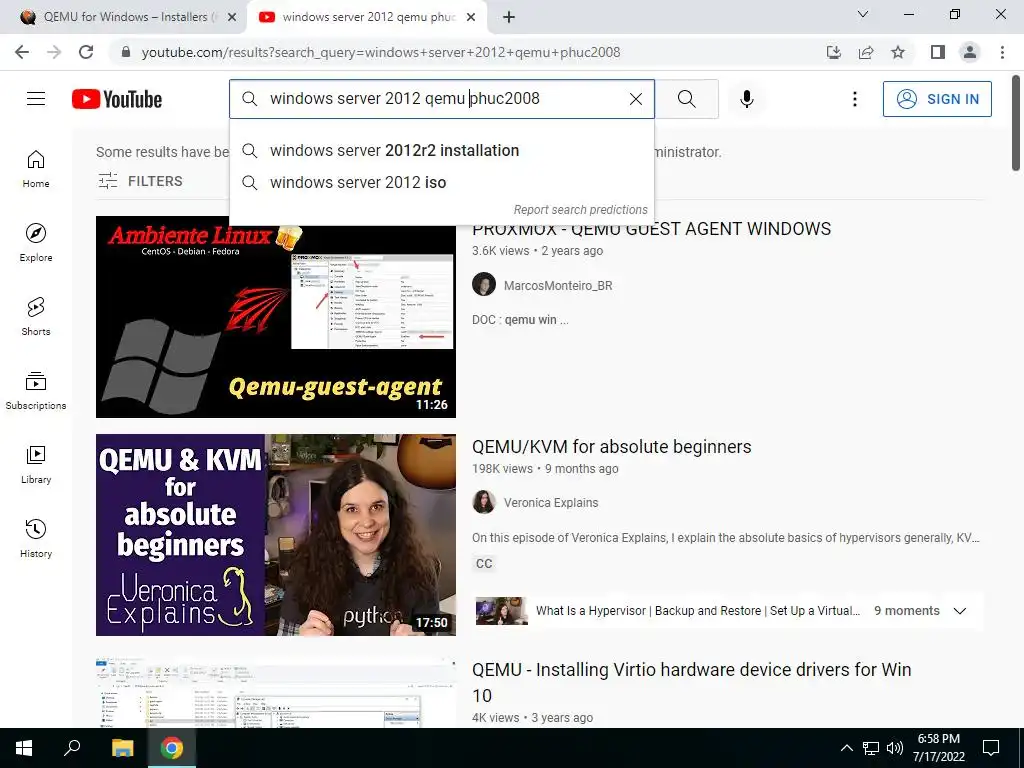Open History in sidebar
Screen dimensions: 1024x768
(x=36, y=538)
